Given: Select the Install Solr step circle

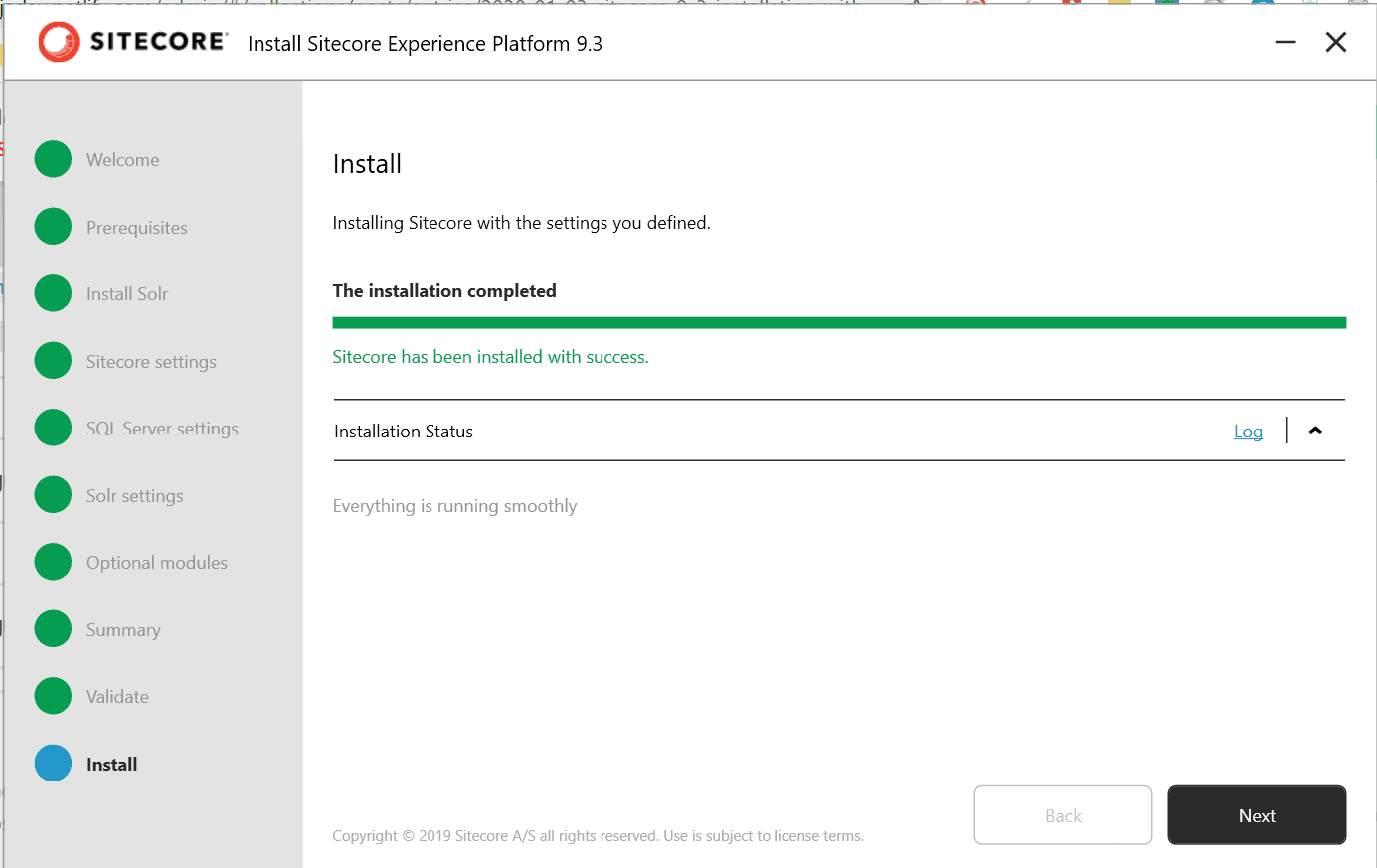Looking at the screenshot, I should pos(53,293).
